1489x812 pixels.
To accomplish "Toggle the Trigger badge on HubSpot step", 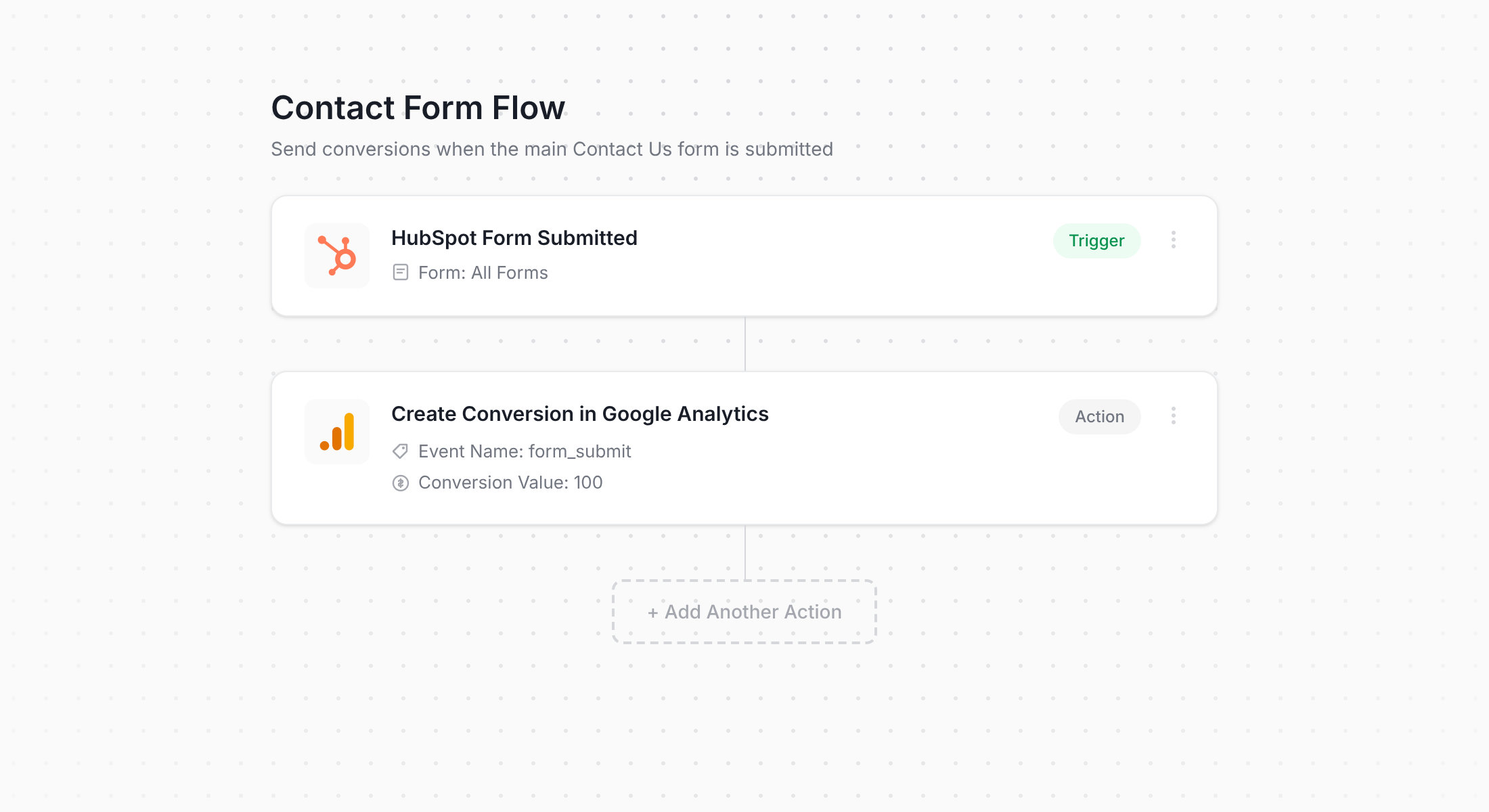I will 1096,240.
